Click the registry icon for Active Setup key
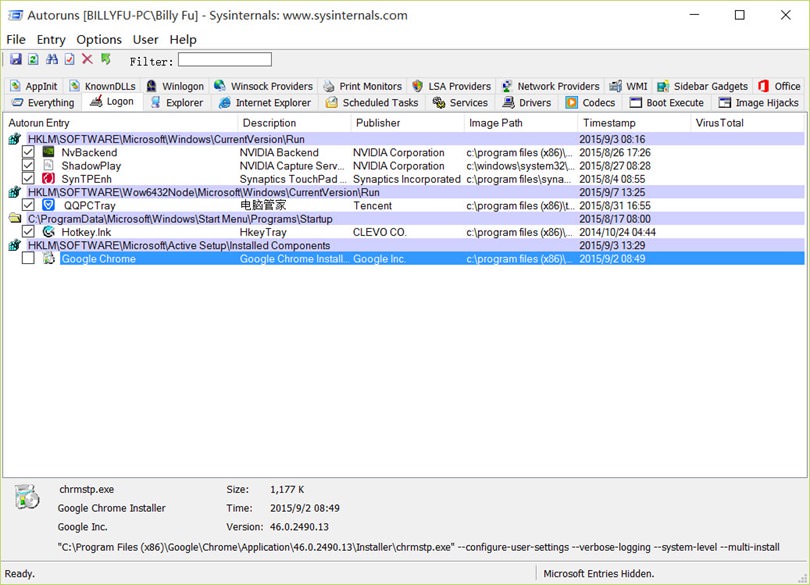Screen dimensions: 810x585 pos(14,245)
